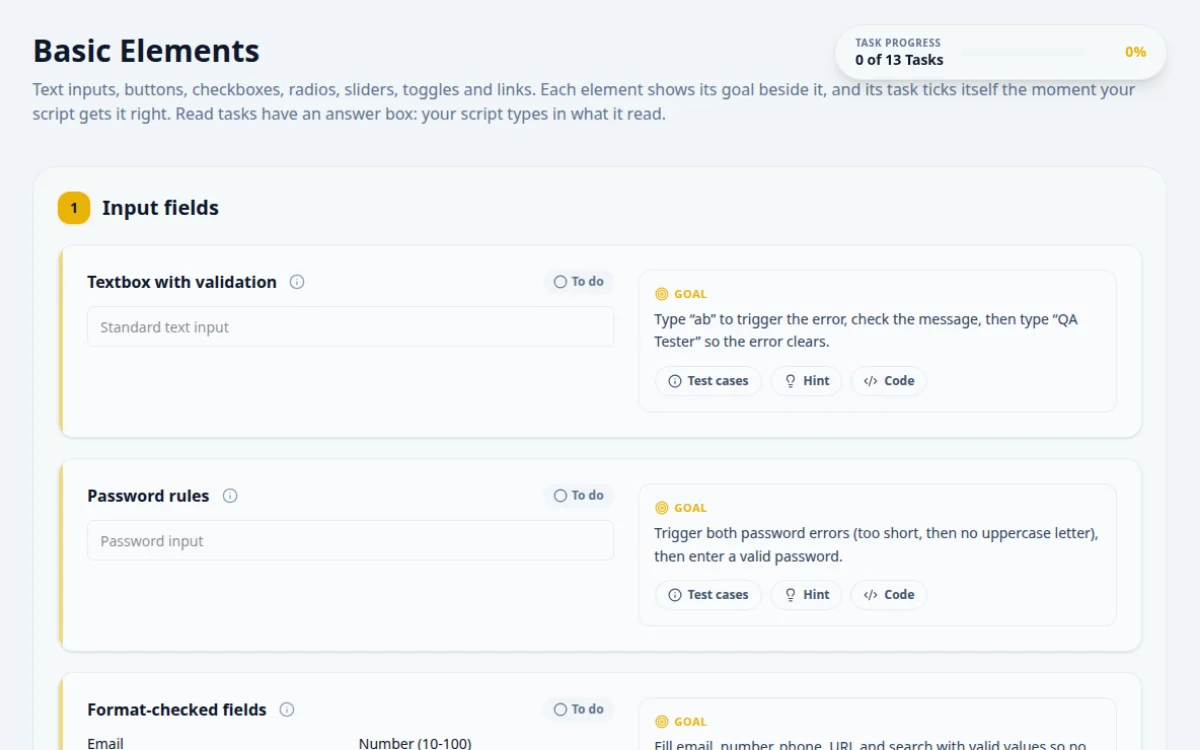Screen dimensions: 1200x750
Task: Open Test cases for Password rules goal
Action: click(x=708, y=595)
